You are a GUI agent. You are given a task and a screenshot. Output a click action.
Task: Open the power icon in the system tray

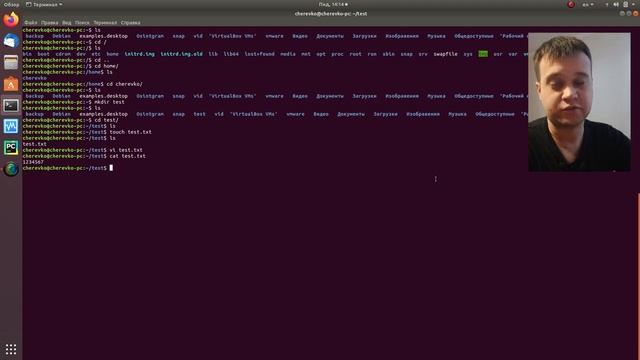pyautogui.click(x=625, y=4)
